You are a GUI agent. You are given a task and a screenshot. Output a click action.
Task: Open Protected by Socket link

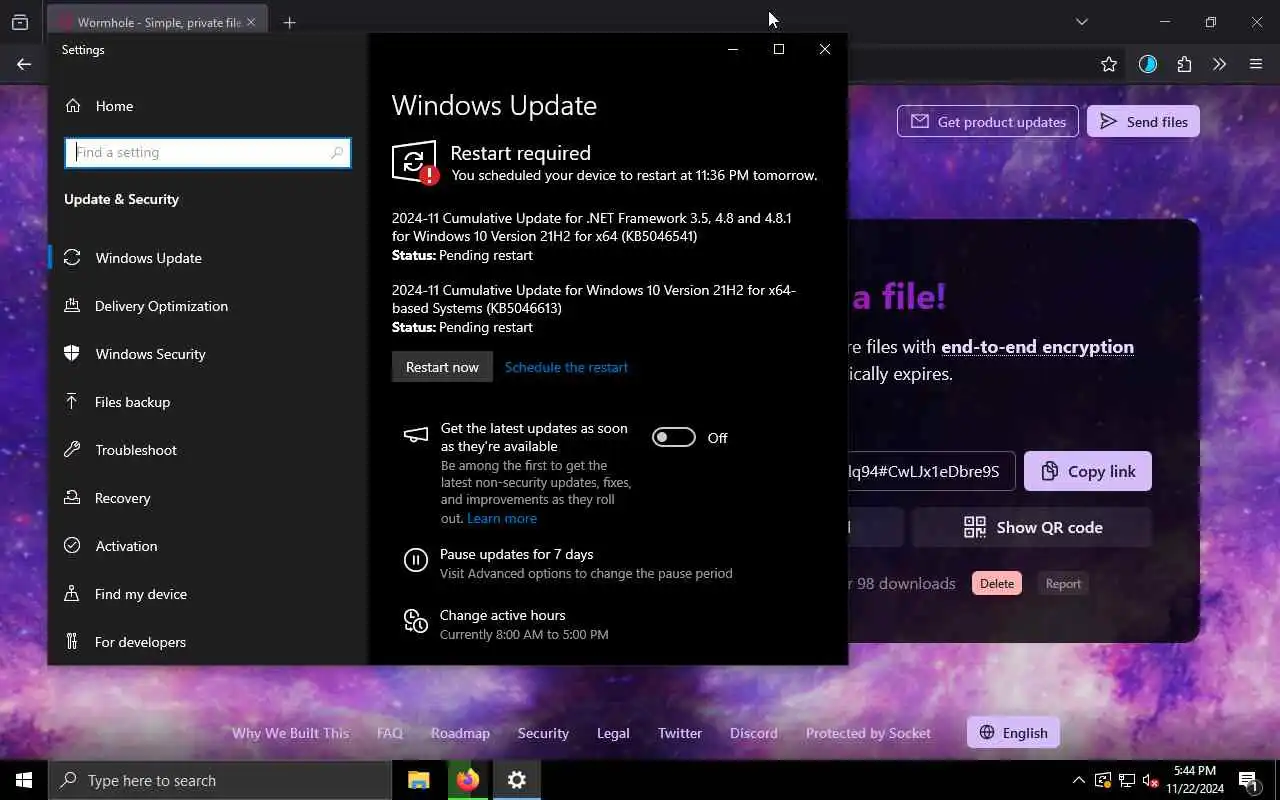pos(868,733)
